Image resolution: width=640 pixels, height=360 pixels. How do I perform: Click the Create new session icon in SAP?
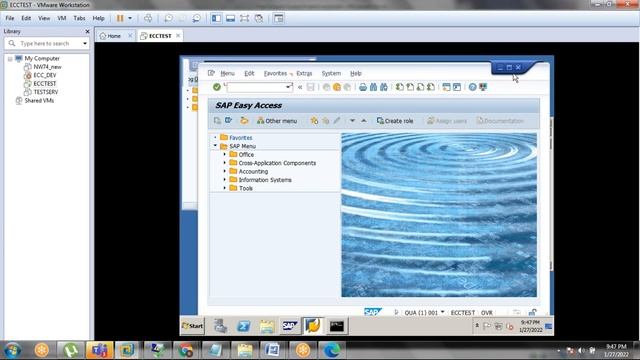pos(446,87)
